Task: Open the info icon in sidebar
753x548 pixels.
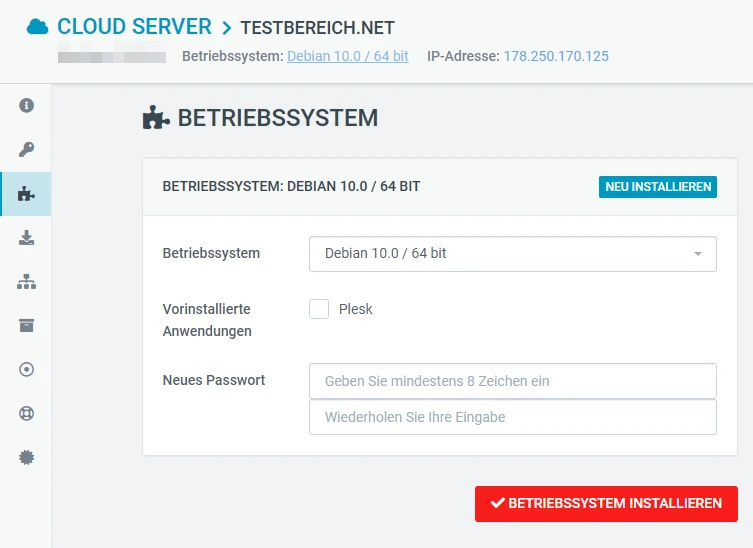Action: 27,105
